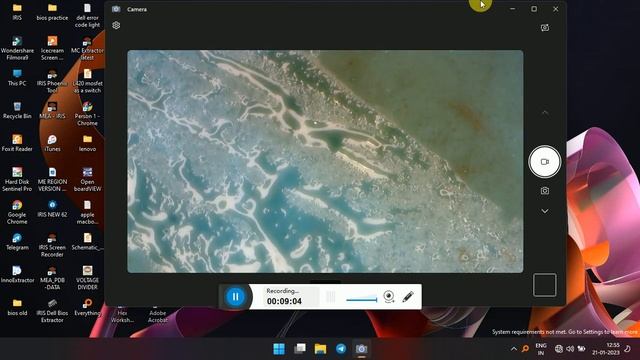Open ME REGION VERSION document
640x360 pixels.
52,180
